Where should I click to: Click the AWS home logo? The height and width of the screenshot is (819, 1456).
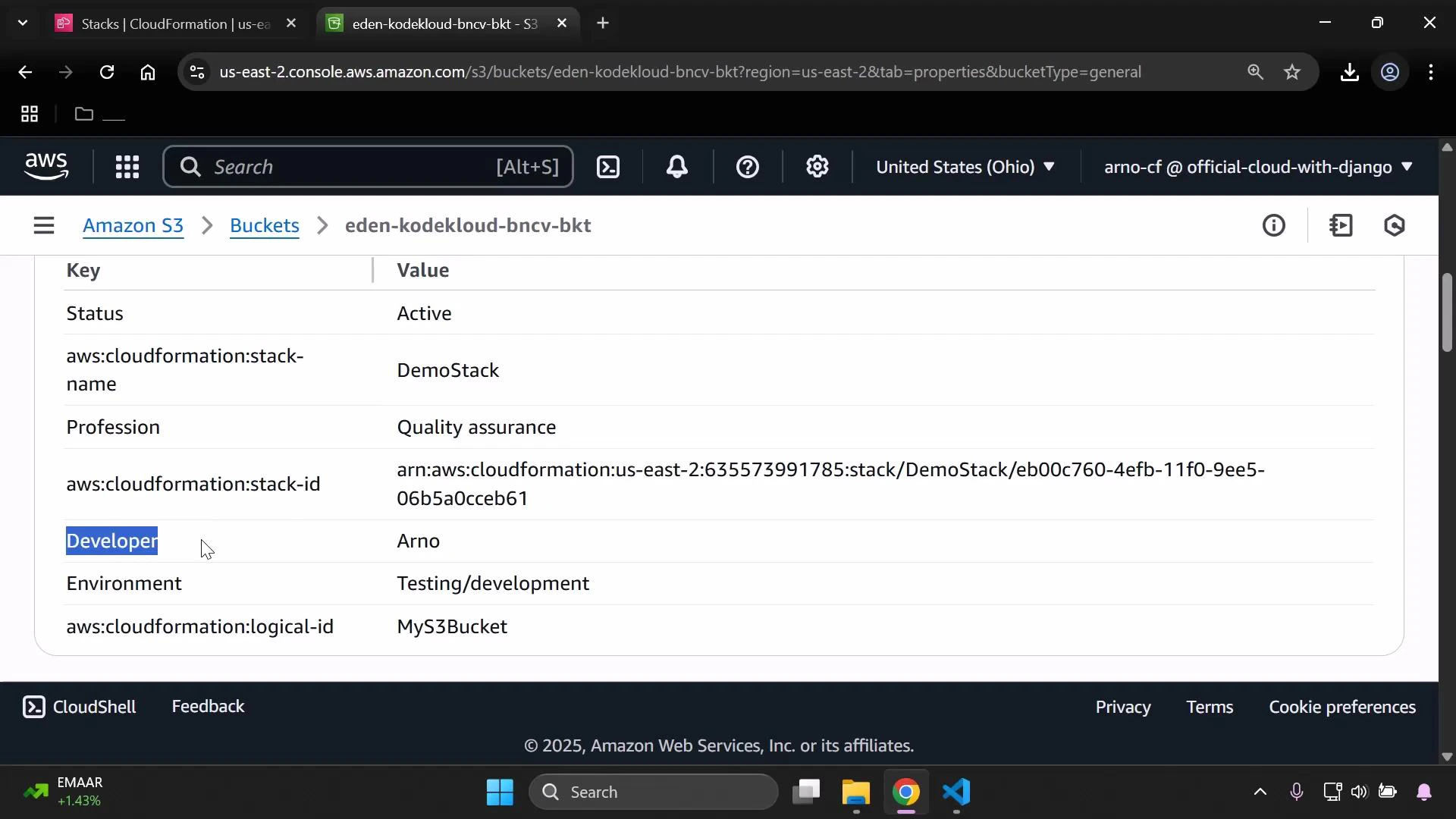coord(46,166)
